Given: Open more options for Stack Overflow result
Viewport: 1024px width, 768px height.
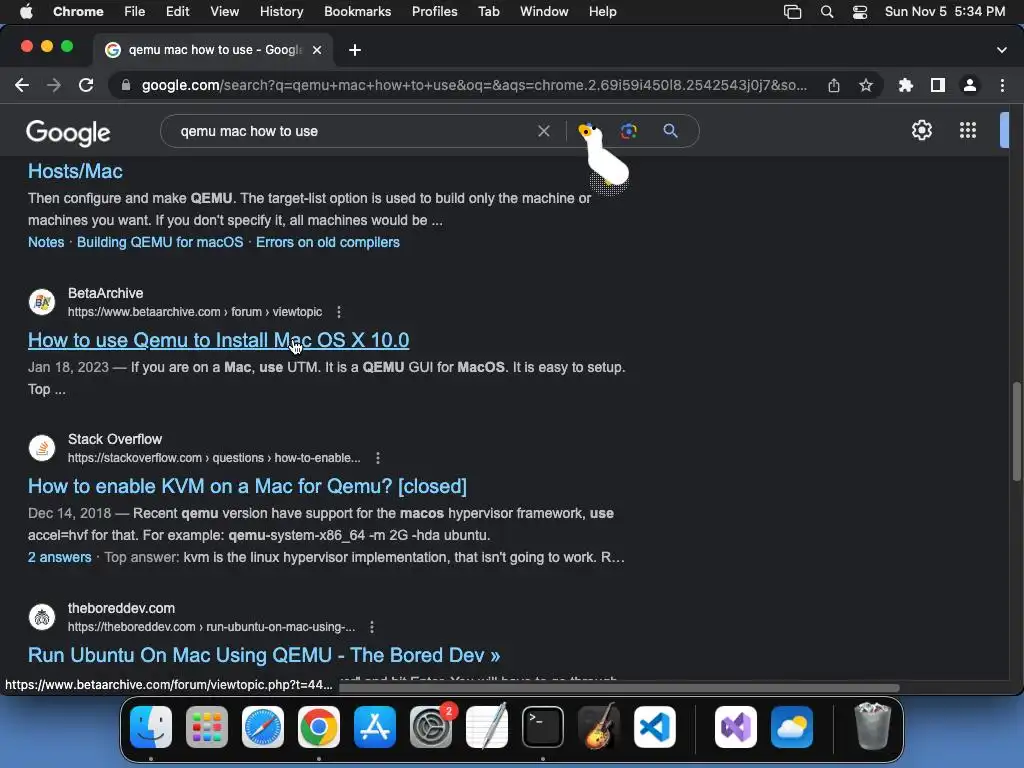Looking at the screenshot, I should point(377,458).
